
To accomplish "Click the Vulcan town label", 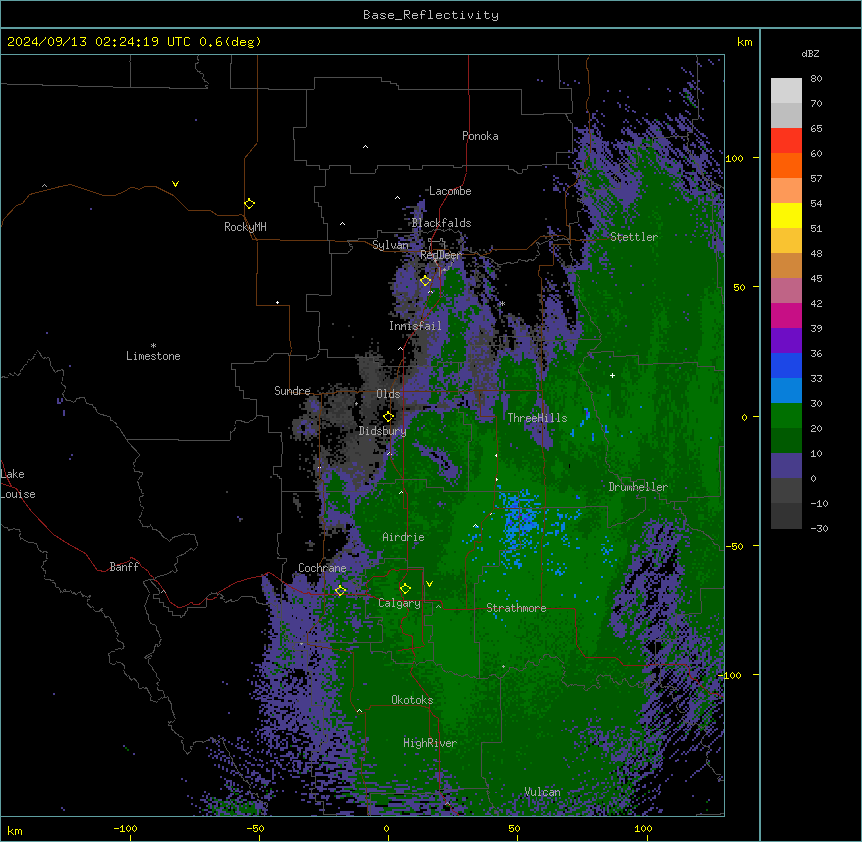I will point(542,792).
